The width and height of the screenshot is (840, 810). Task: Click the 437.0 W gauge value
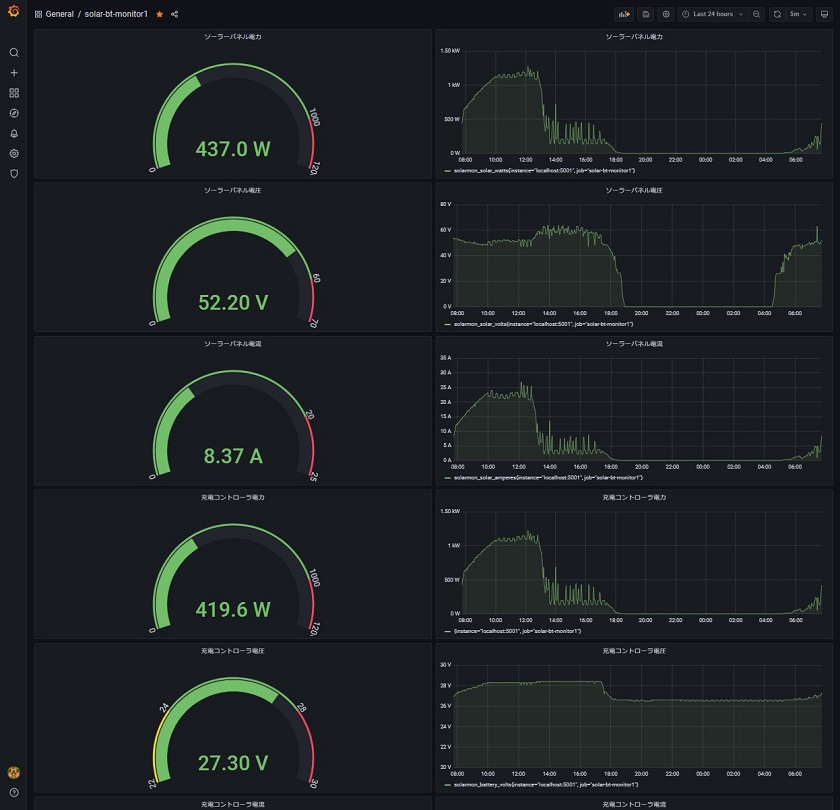click(232, 149)
